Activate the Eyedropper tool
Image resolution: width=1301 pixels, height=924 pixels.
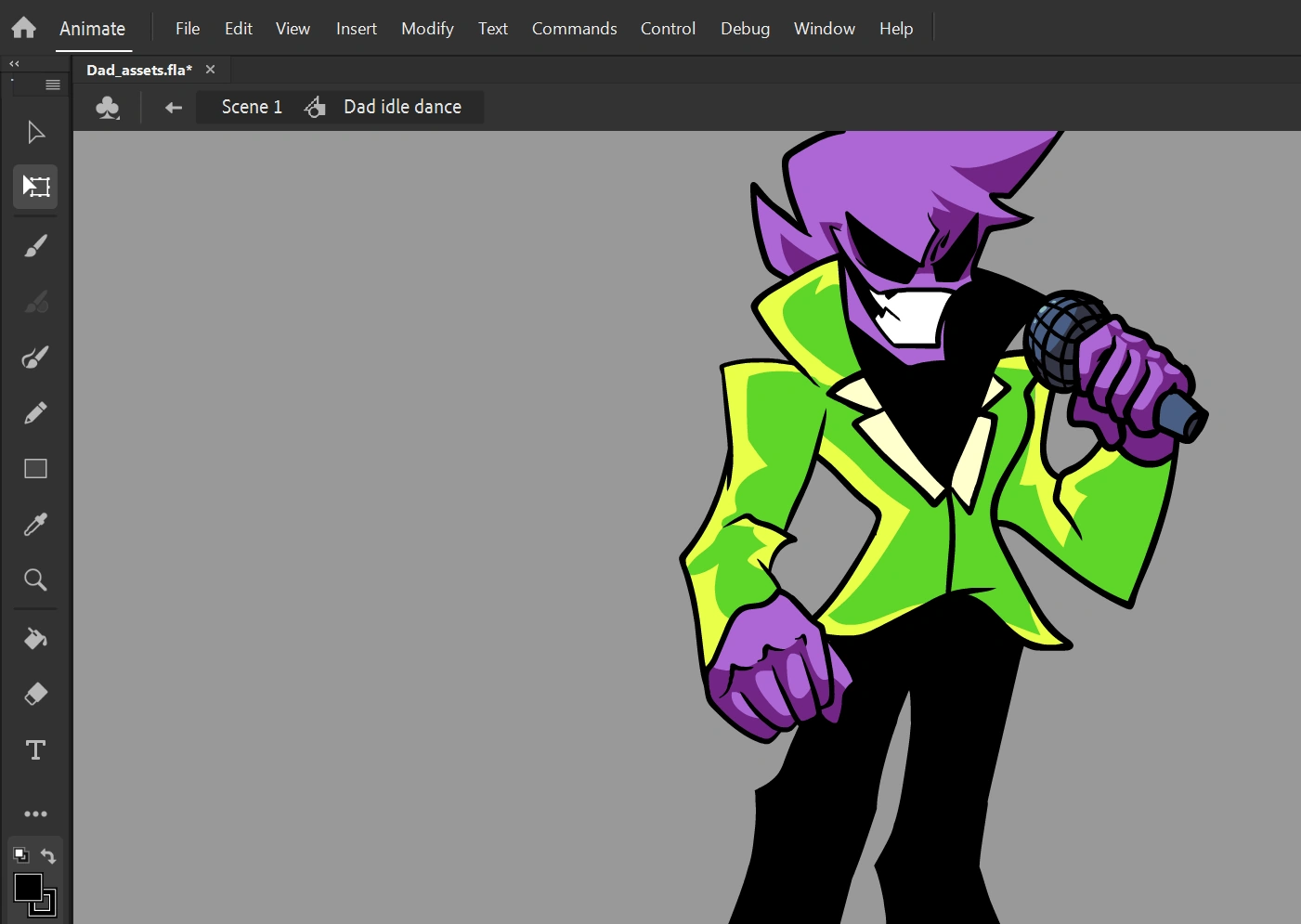[35, 525]
